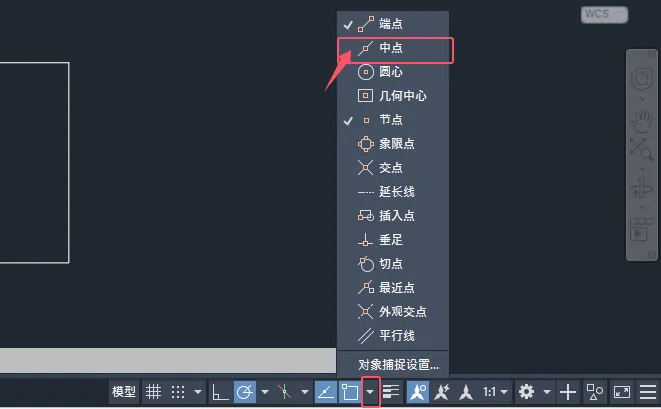Enable 交点 intersection snap
661x409 pixels.
click(393, 168)
